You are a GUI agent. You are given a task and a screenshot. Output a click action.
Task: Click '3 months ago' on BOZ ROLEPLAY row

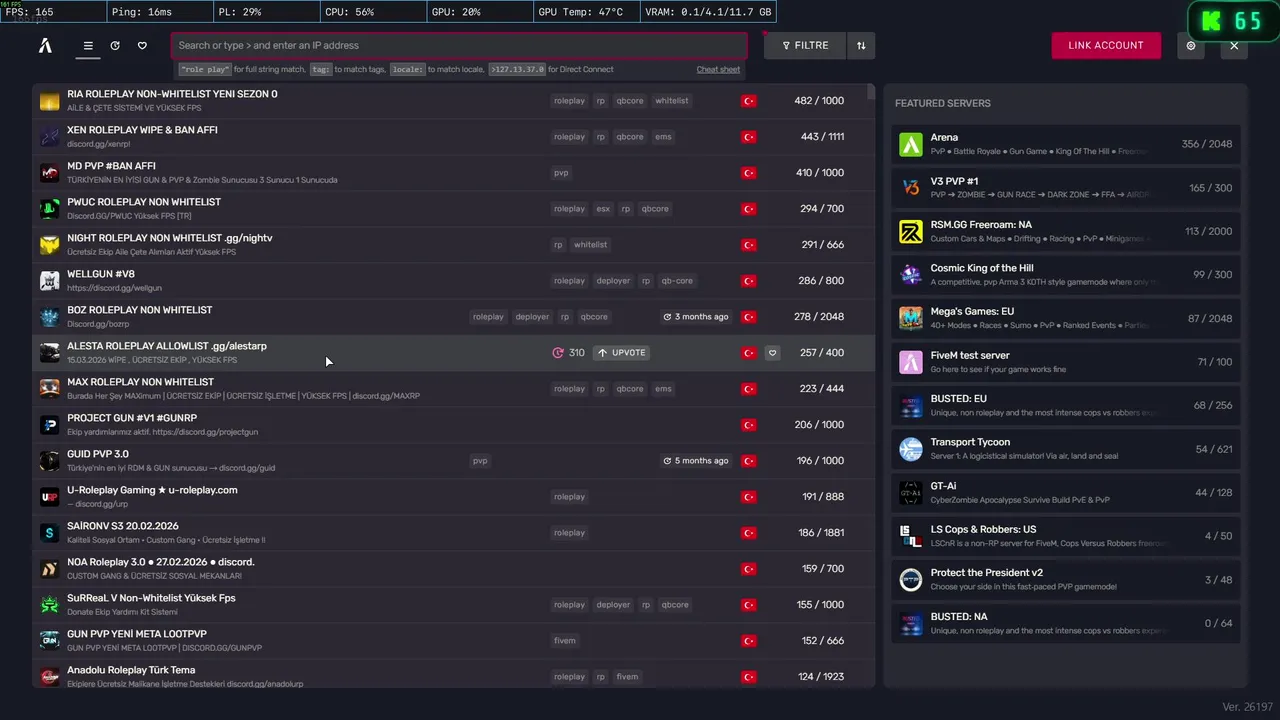pyautogui.click(x=695, y=317)
